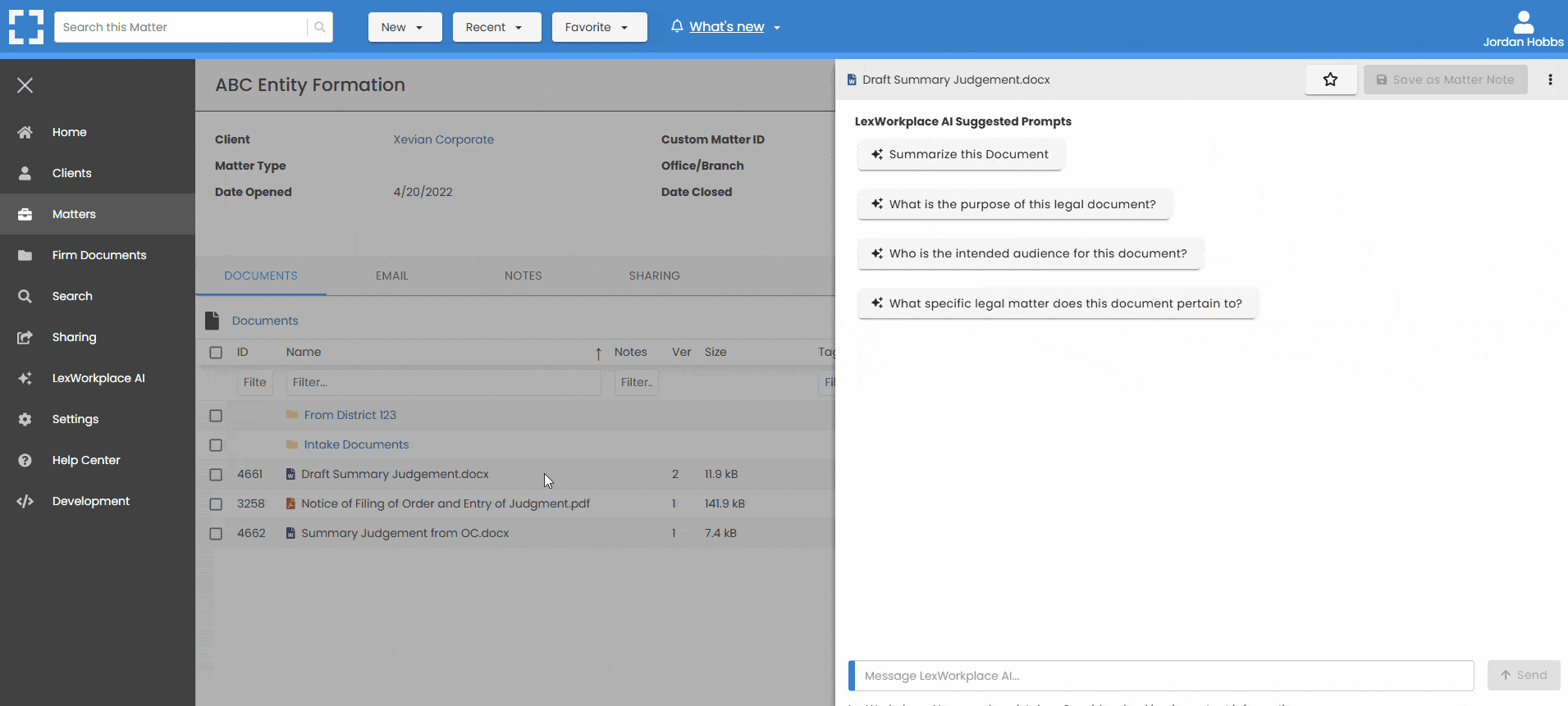Click the LexWorkplace logo icon

(26, 27)
